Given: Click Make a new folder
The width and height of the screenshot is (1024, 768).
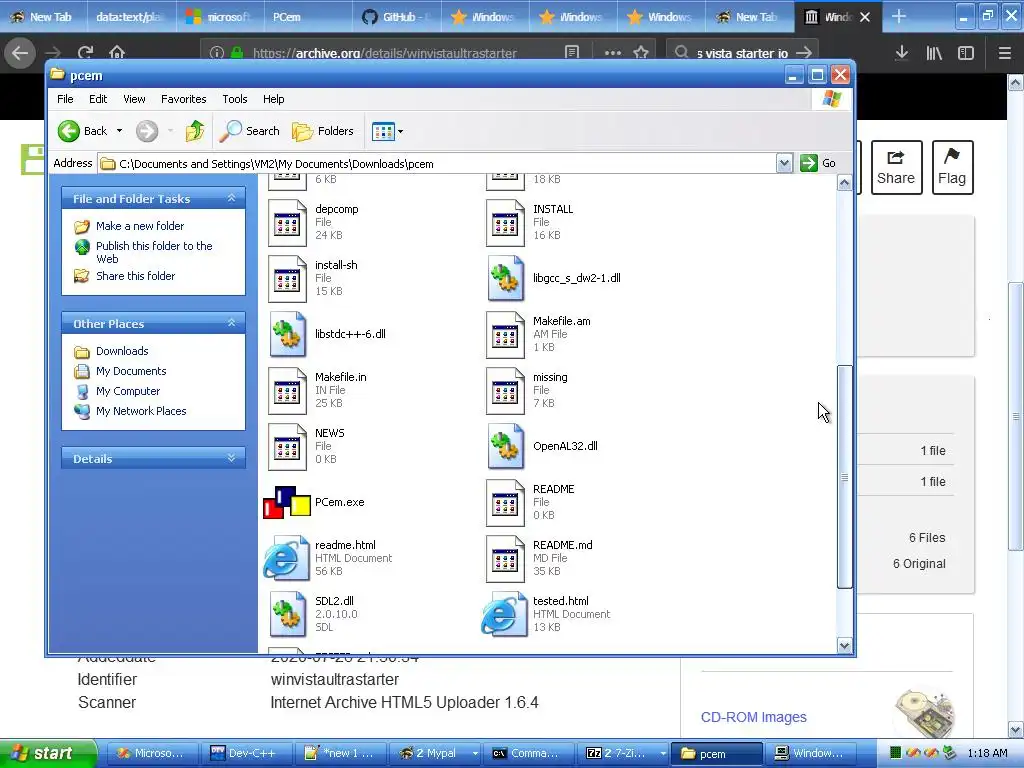Looking at the screenshot, I should (140, 226).
